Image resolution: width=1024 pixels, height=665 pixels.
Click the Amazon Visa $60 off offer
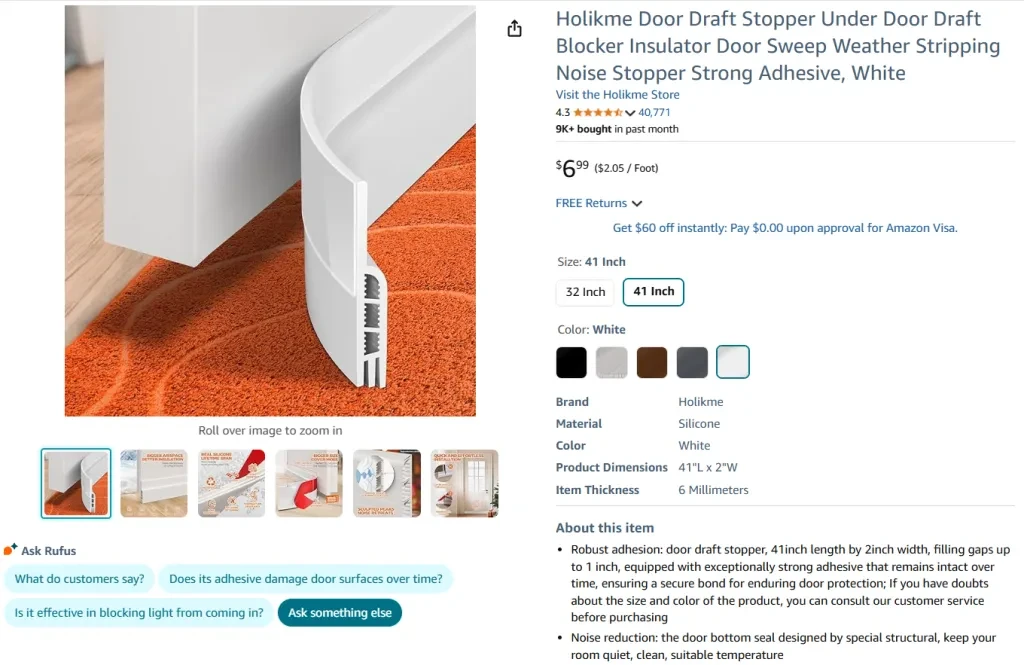tap(785, 228)
